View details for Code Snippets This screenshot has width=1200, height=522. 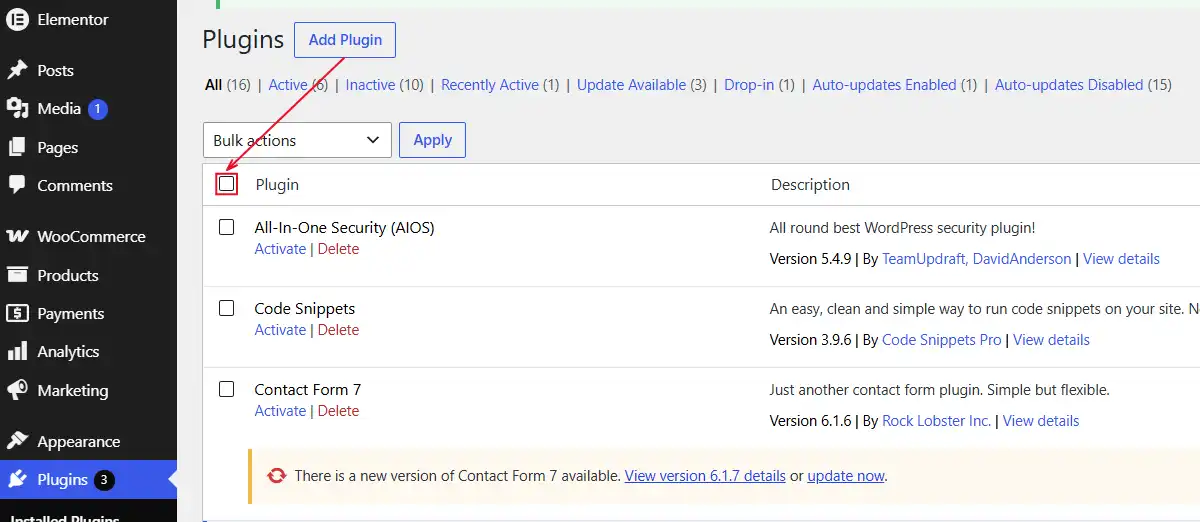tap(1051, 340)
